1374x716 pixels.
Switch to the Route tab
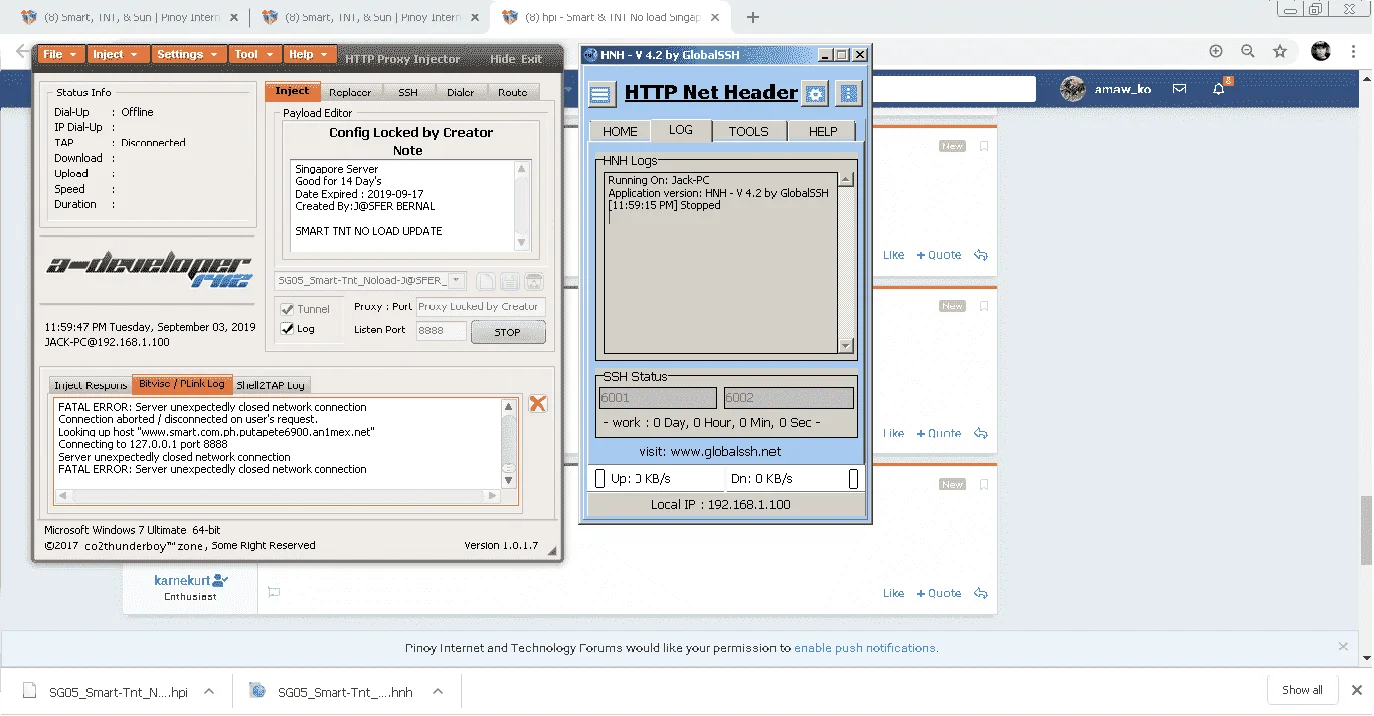pyautogui.click(x=513, y=92)
